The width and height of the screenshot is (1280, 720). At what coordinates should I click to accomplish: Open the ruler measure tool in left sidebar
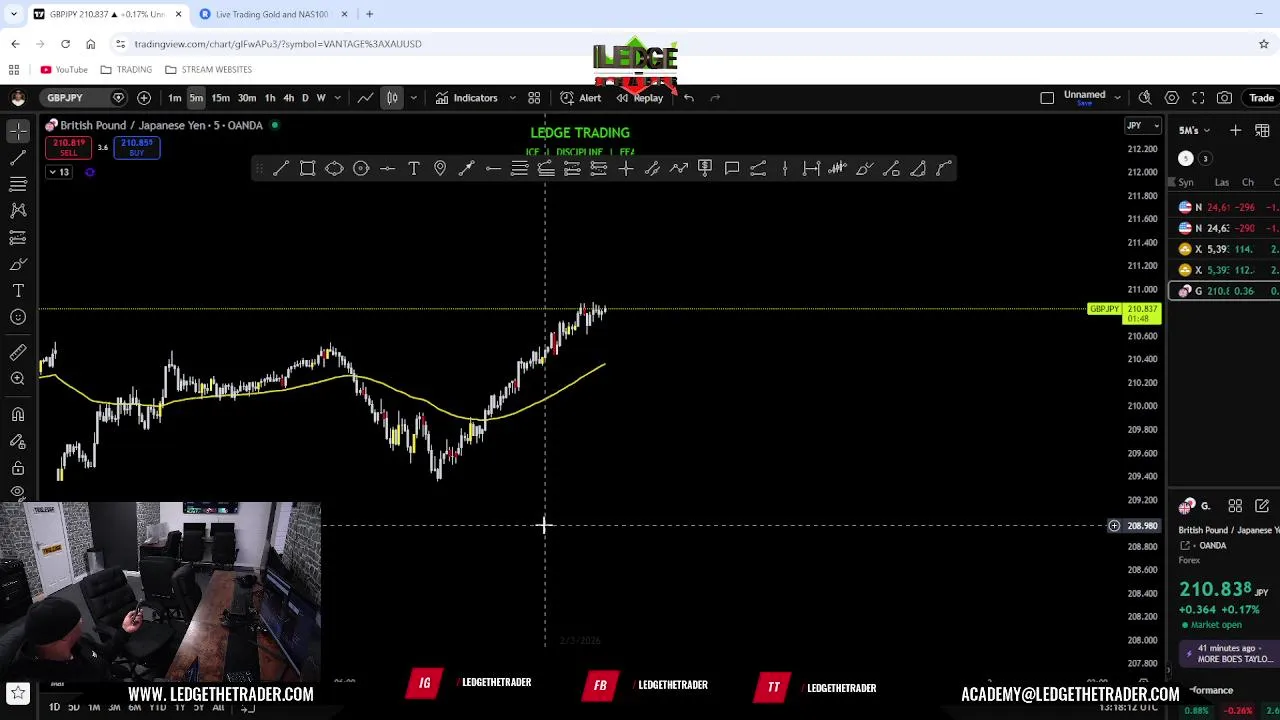click(18, 352)
